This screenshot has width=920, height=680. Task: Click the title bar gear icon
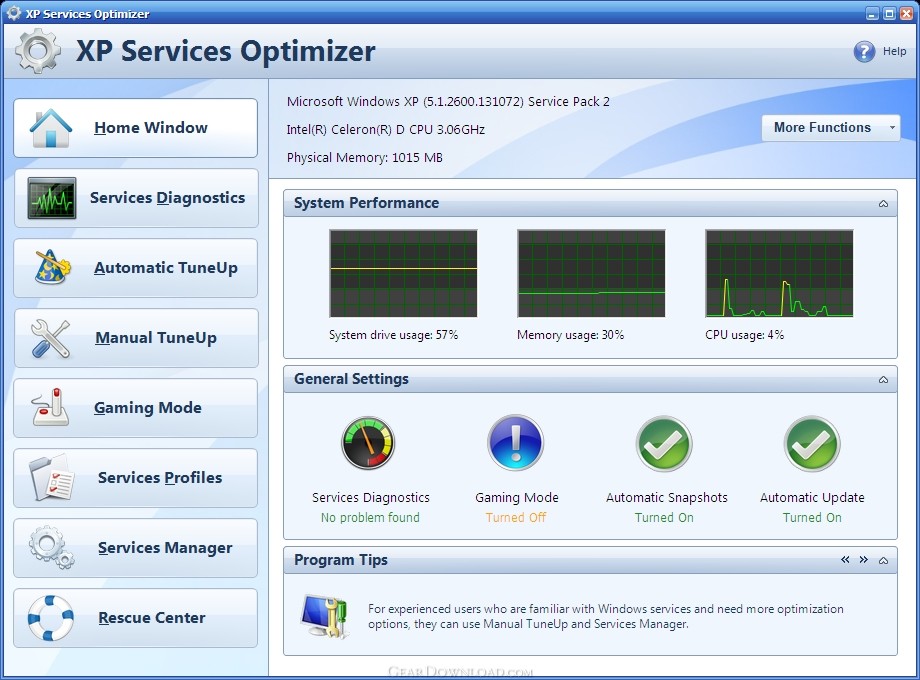[13, 12]
